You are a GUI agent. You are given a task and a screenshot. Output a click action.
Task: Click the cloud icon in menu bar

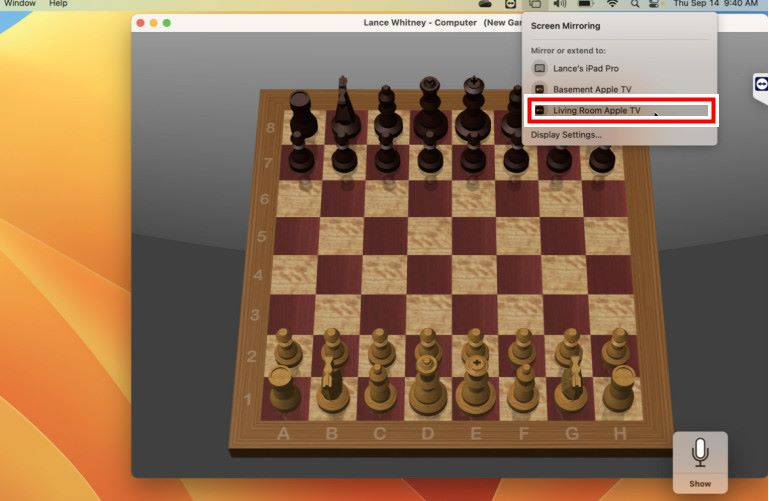(486, 4)
